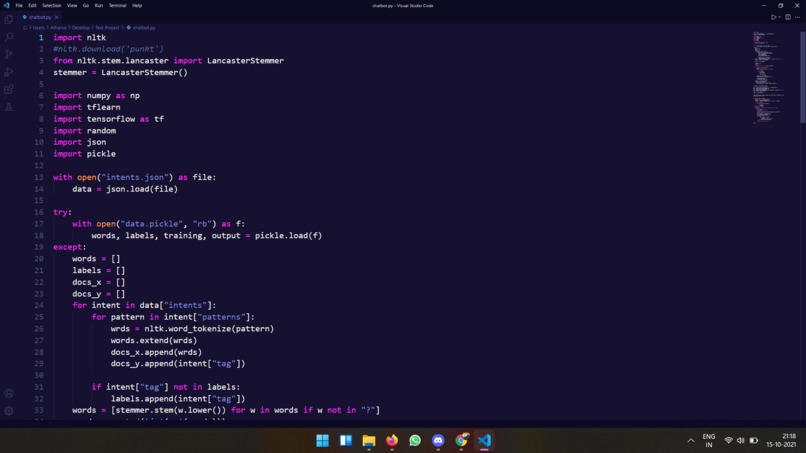Place cursor on 'import nltk' line
The width and height of the screenshot is (806, 453).
pos(80,38)
